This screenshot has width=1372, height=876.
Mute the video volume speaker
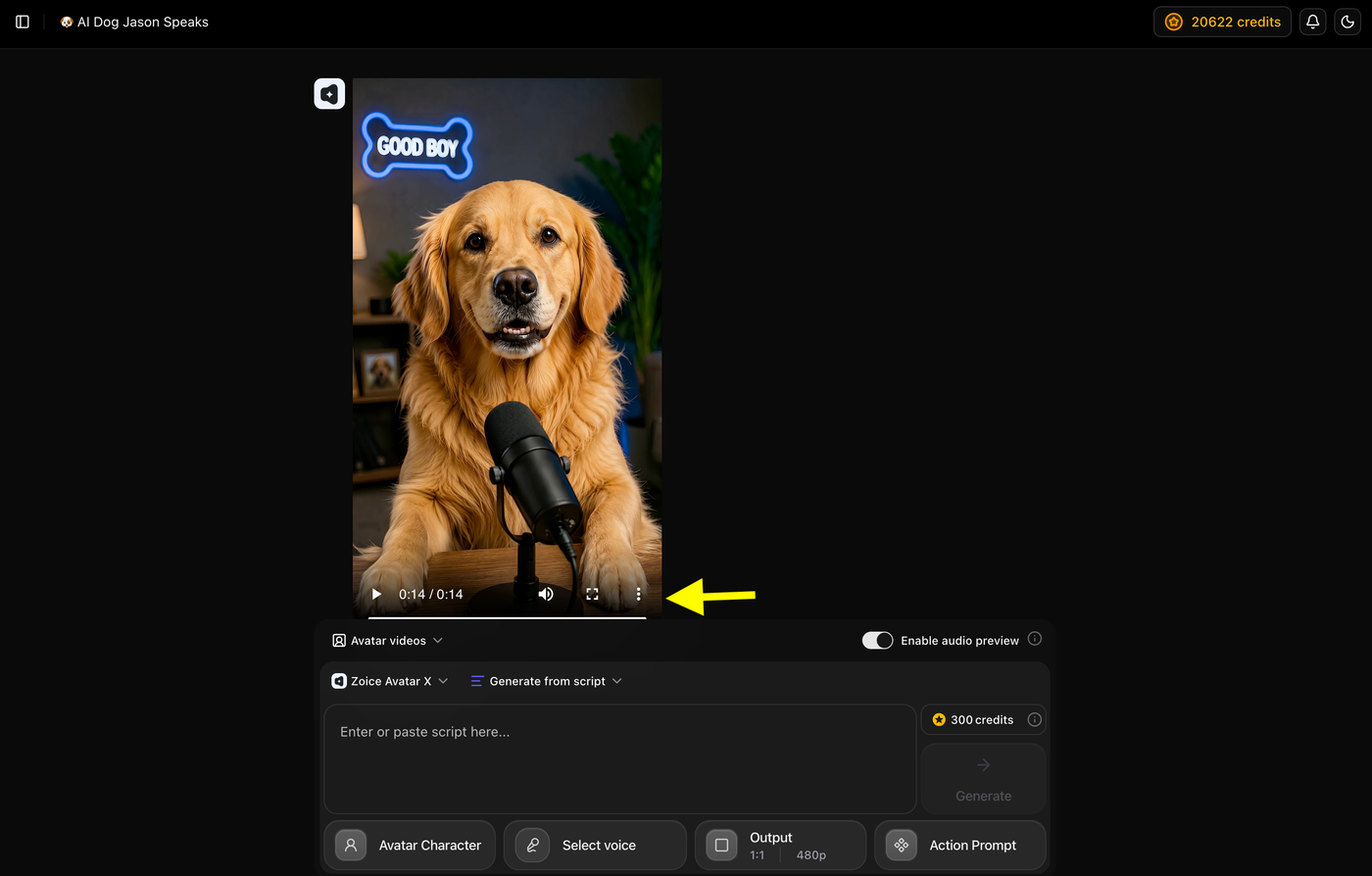546,594
